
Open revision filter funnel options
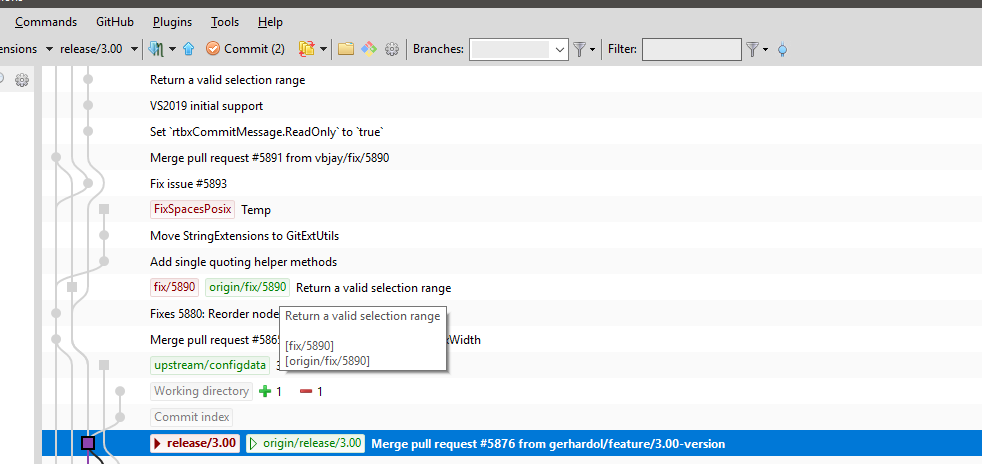click(757, 49)
